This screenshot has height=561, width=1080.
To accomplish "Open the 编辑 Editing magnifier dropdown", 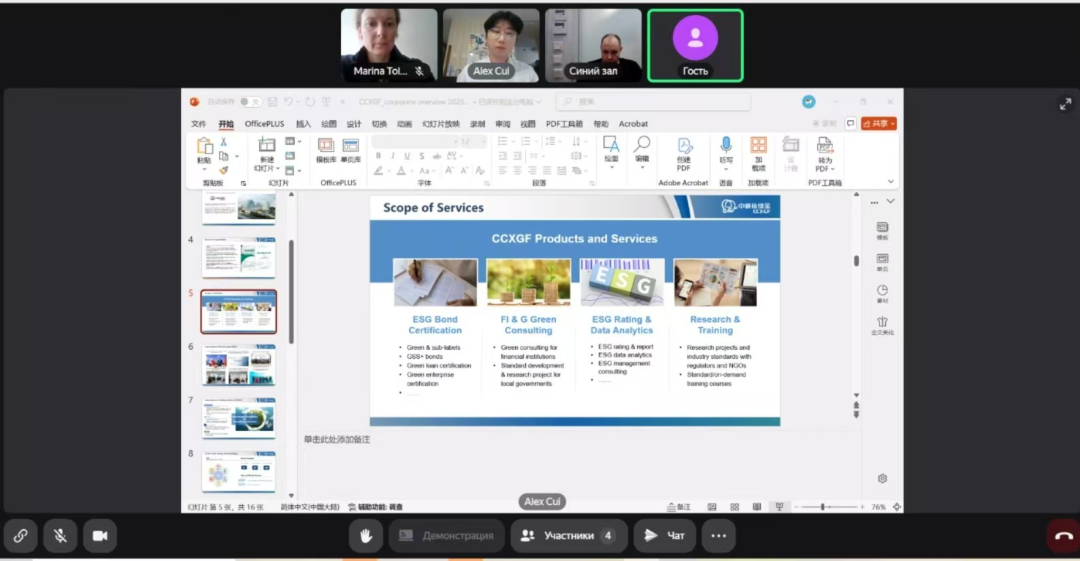I will 642,152.
